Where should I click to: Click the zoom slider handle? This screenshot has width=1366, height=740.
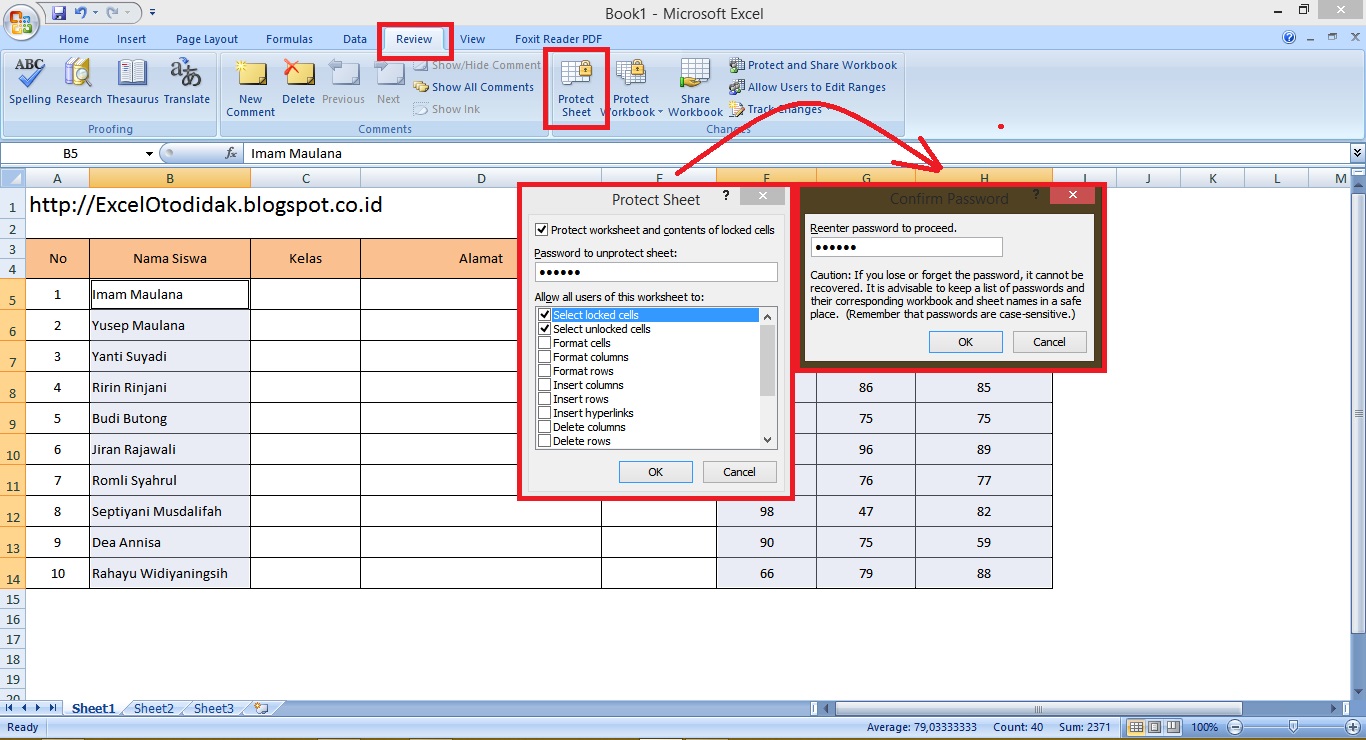1293,727
